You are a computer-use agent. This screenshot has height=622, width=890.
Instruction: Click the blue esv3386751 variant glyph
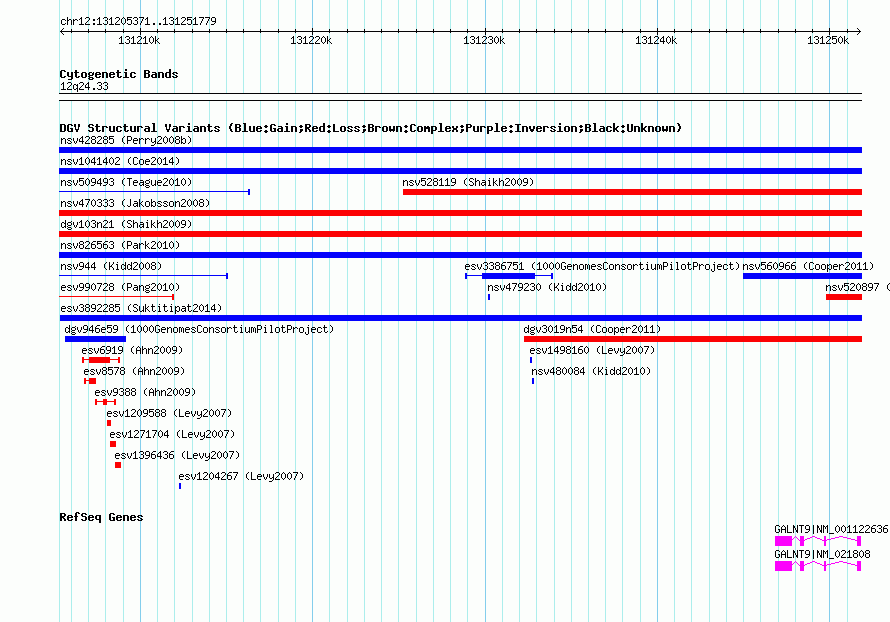point(509,276)
